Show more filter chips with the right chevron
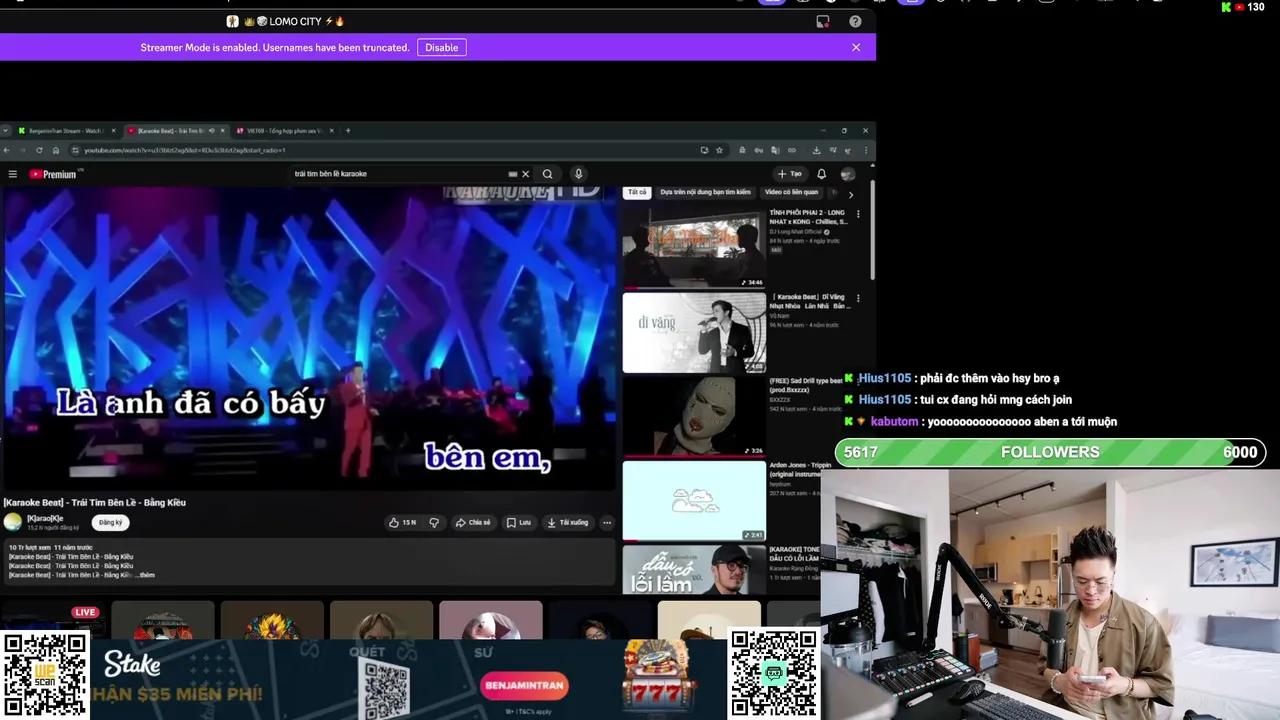Viewport: 1280px width, 720px height. click(x=851, y=194)
